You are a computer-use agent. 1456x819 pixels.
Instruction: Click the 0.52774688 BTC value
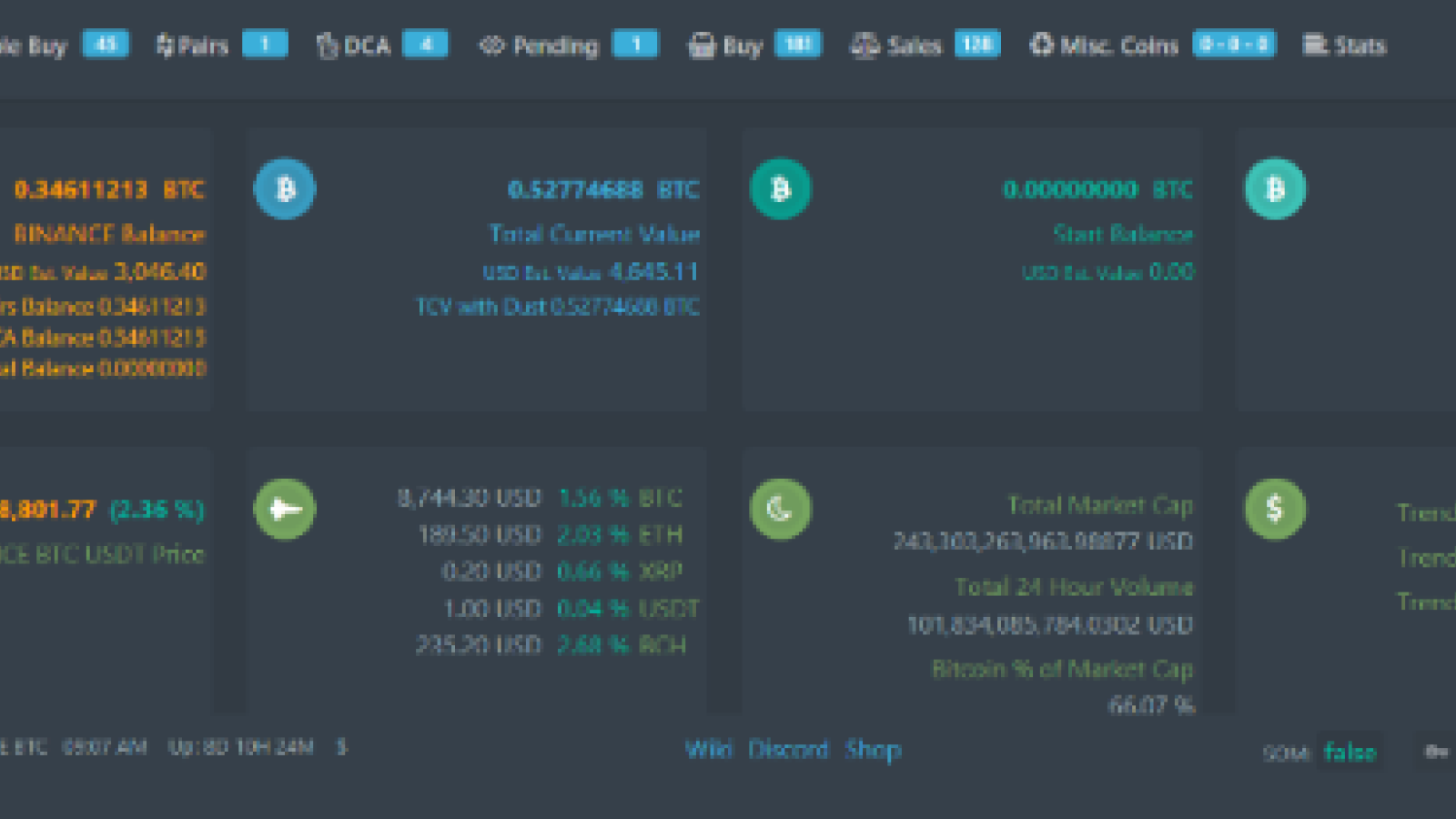point(603,189)
